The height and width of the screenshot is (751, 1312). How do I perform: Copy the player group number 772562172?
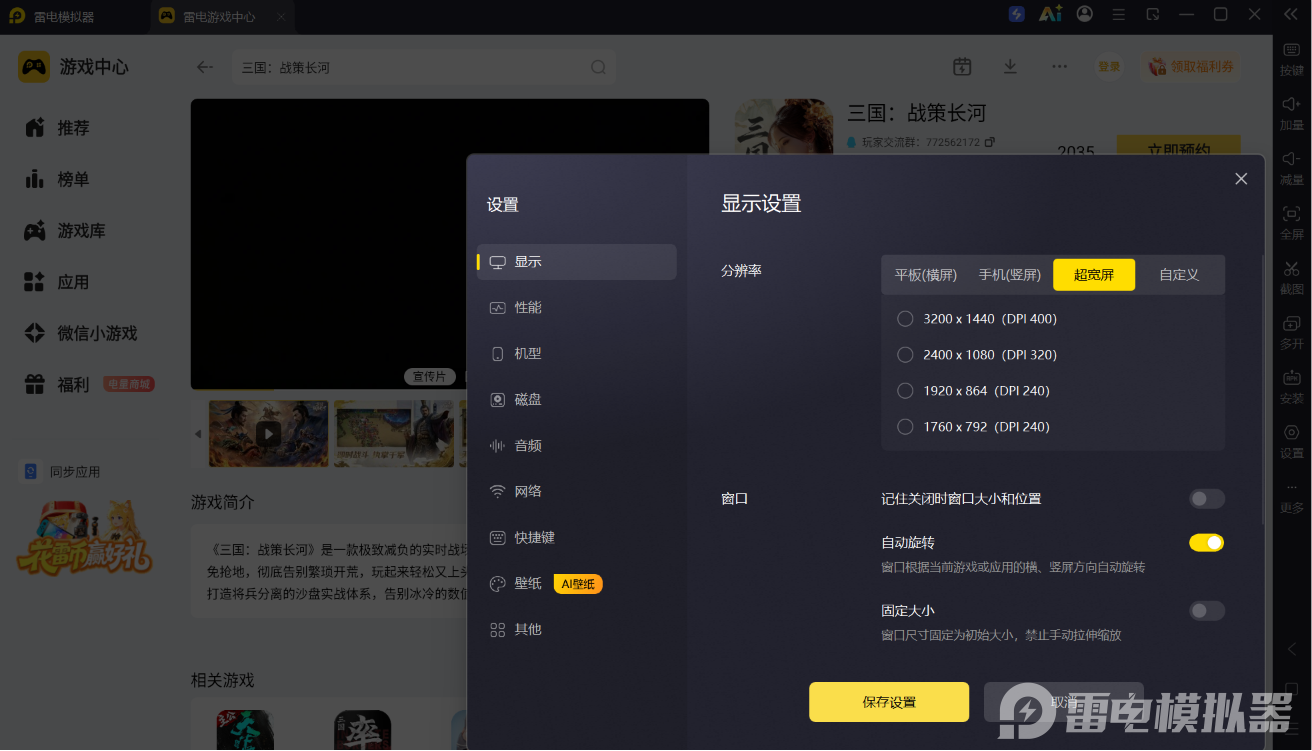(990, 142)
